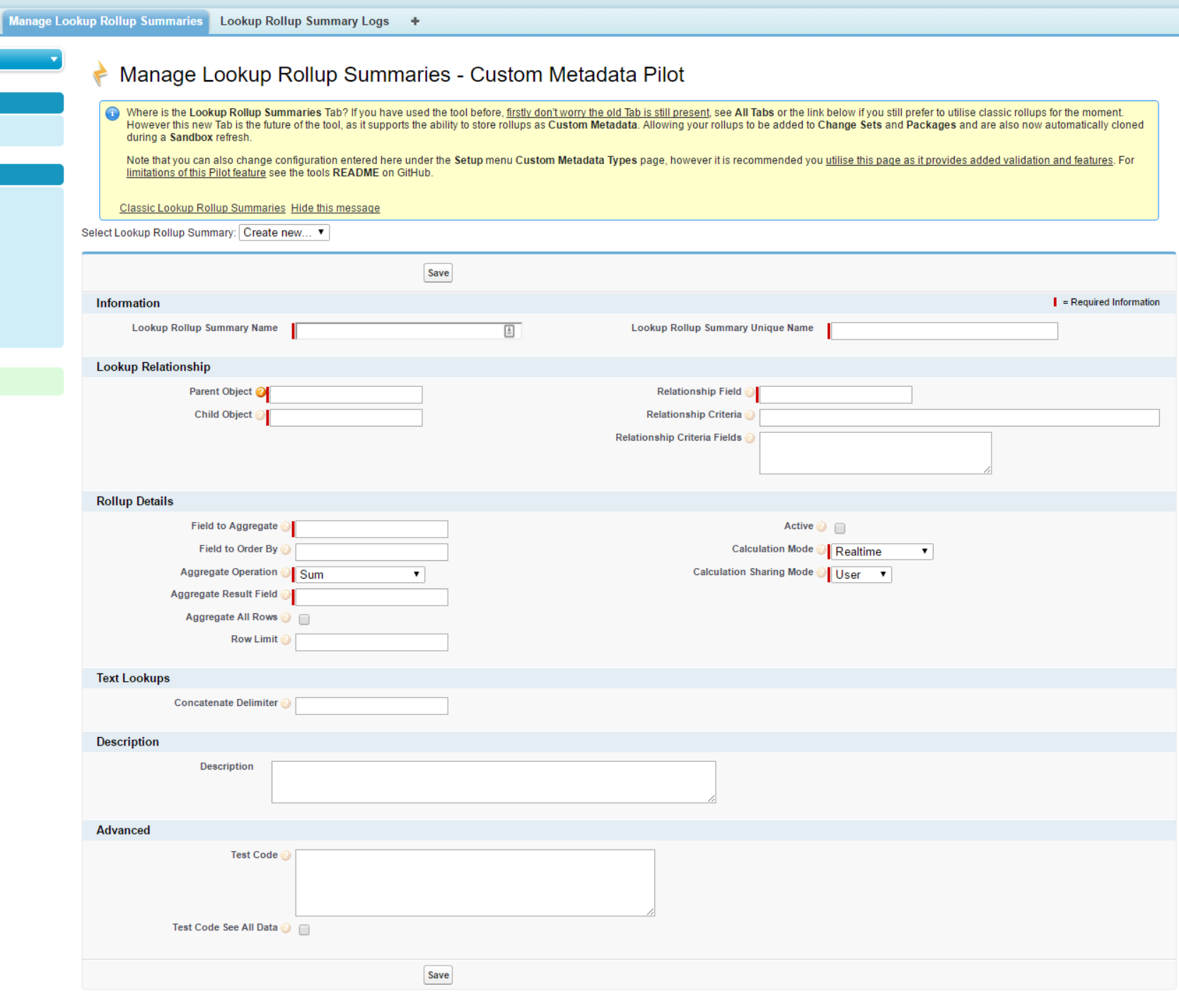Click the Parent Object help icon
The image size is (1179, 1008).
point(260,393)
